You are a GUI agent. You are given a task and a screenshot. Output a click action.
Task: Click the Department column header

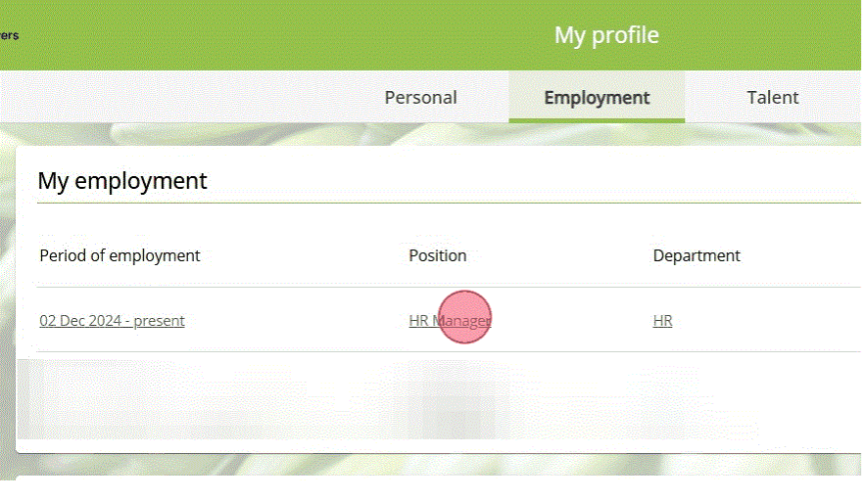click(x=696, y=256)
